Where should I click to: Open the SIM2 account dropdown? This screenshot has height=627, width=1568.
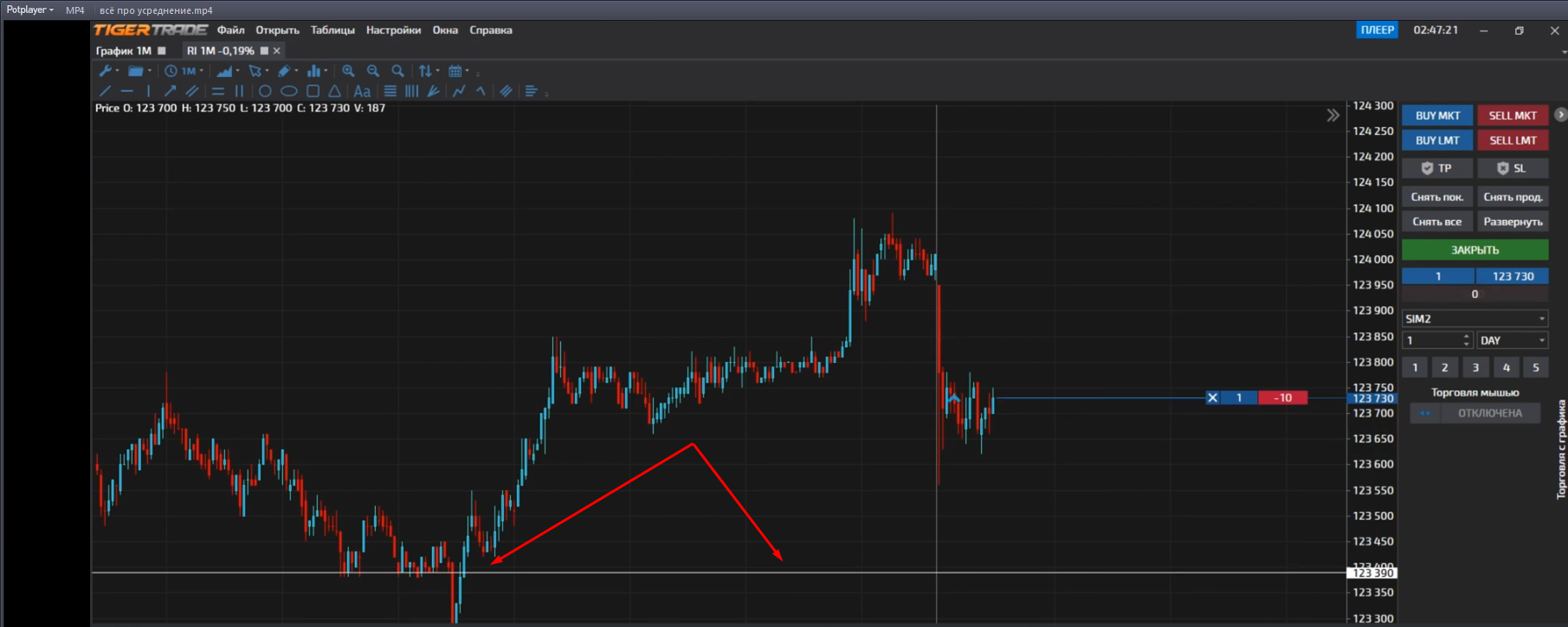point(1474,319)
